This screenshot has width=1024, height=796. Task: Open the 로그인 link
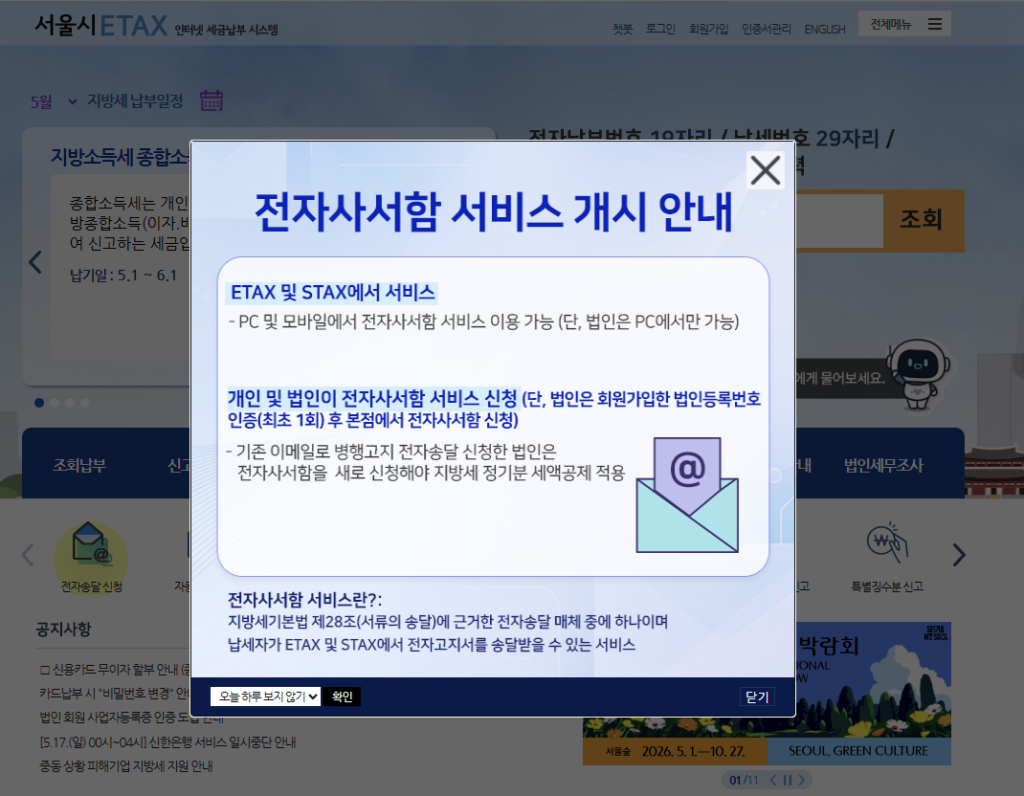(x=660, y=29)
